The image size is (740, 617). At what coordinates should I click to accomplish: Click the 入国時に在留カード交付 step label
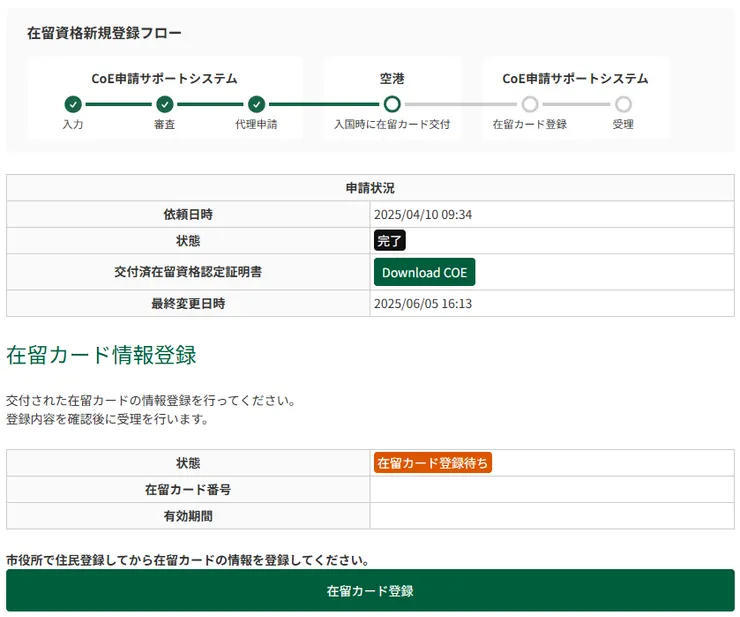point(392,124)
